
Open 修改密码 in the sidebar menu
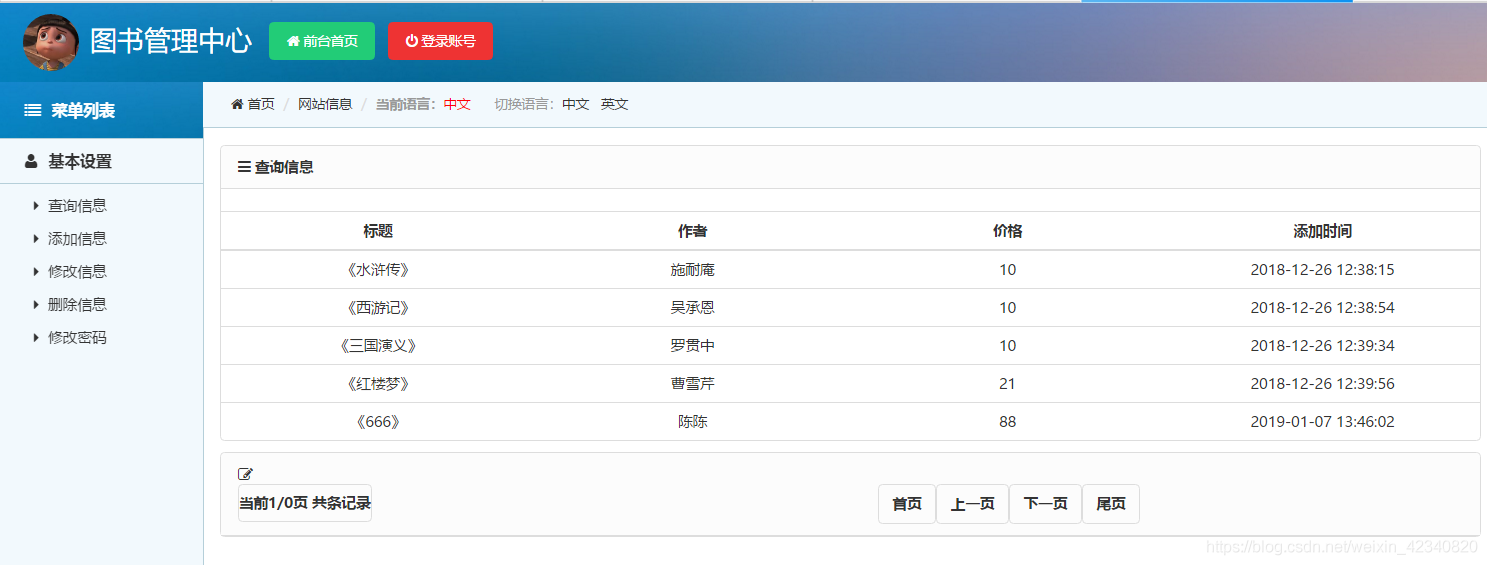point(77,338)
